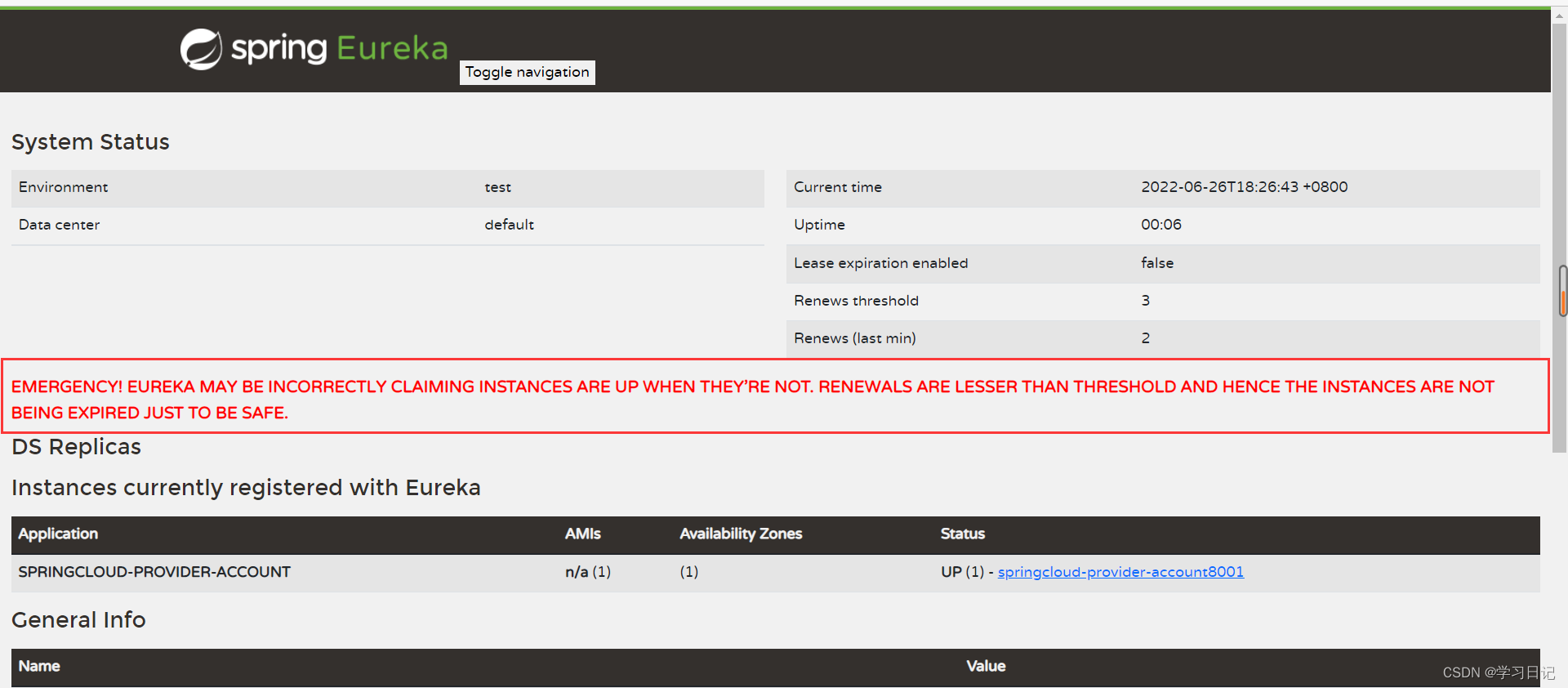Open the springcloud-provider-account8001 instance link
The image size is (1568, 688).
tap(1120, 572)
